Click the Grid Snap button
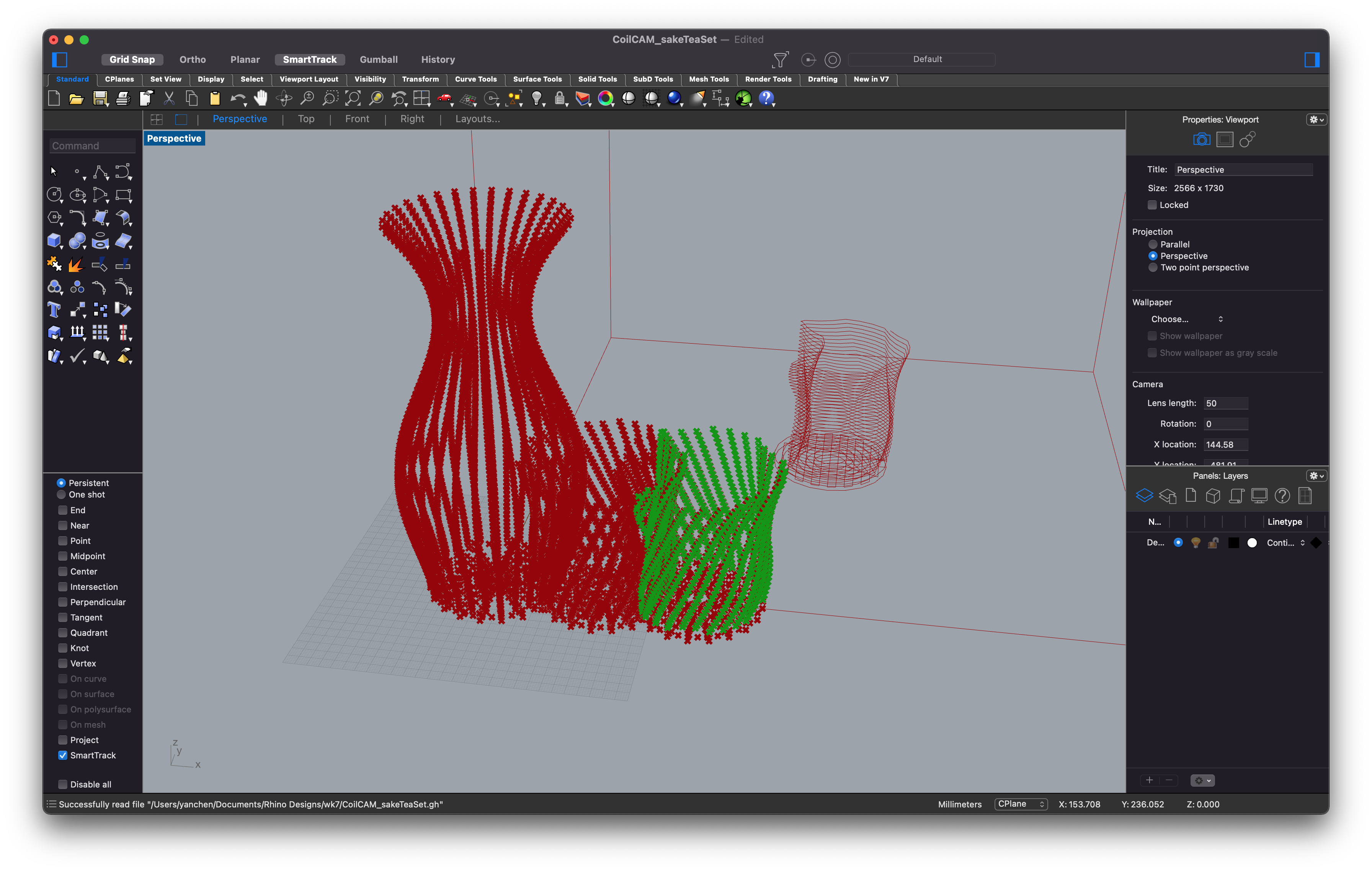The height and width of the screenshot is (871, 1372). [x=132, y=59]
